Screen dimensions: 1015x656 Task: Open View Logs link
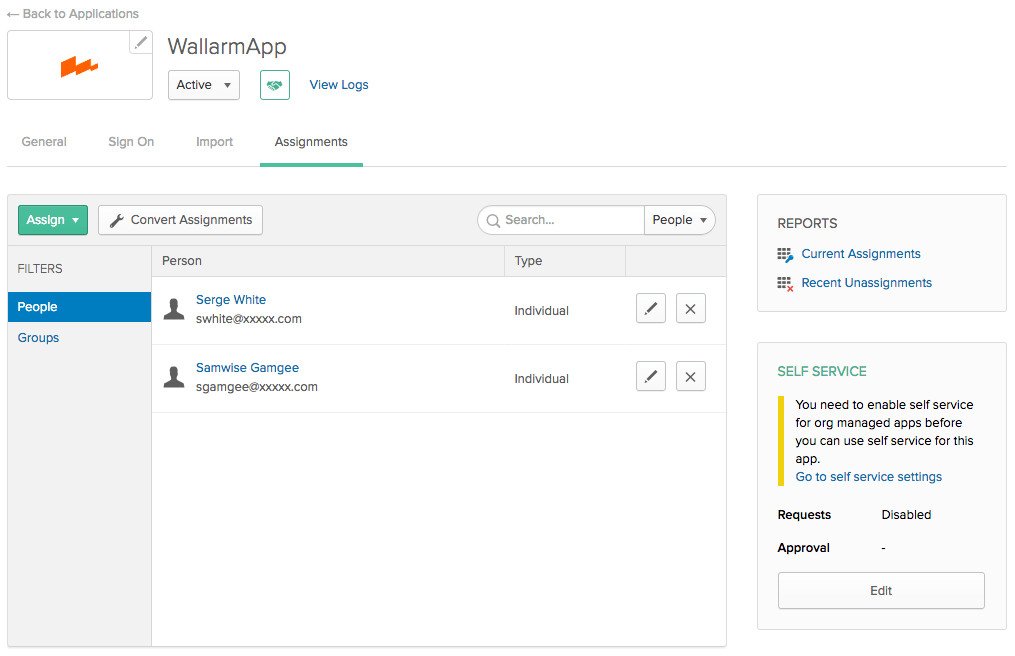[339, 85]
